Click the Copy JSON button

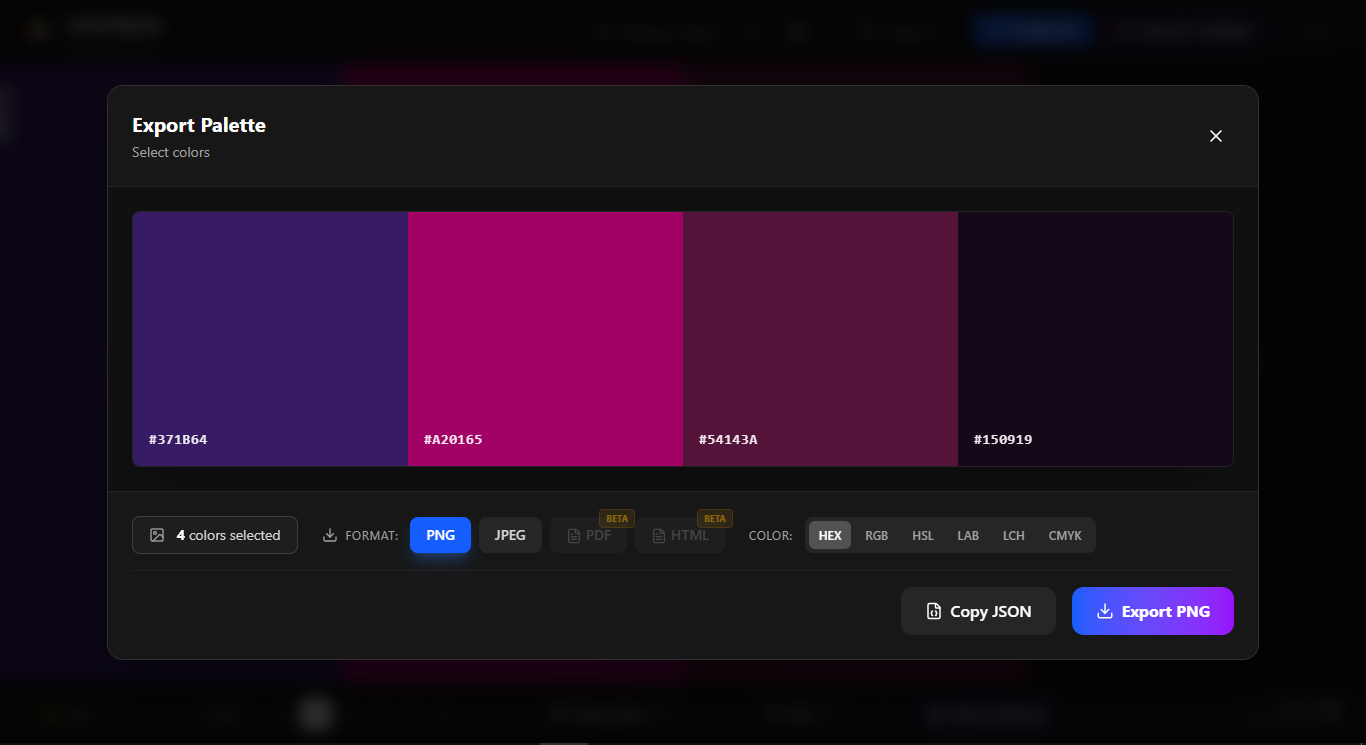coord(978,610)
